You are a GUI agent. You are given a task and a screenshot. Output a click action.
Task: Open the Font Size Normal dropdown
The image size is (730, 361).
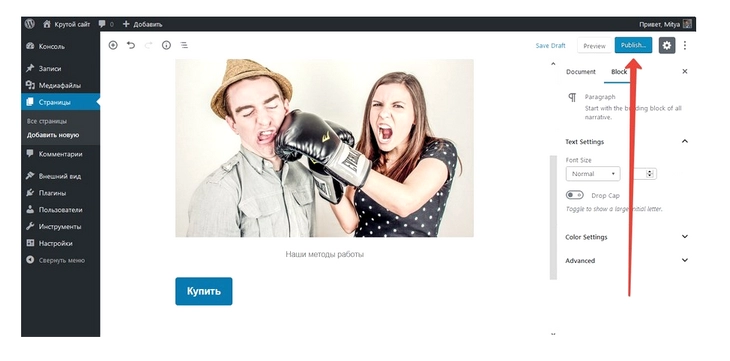593,174
